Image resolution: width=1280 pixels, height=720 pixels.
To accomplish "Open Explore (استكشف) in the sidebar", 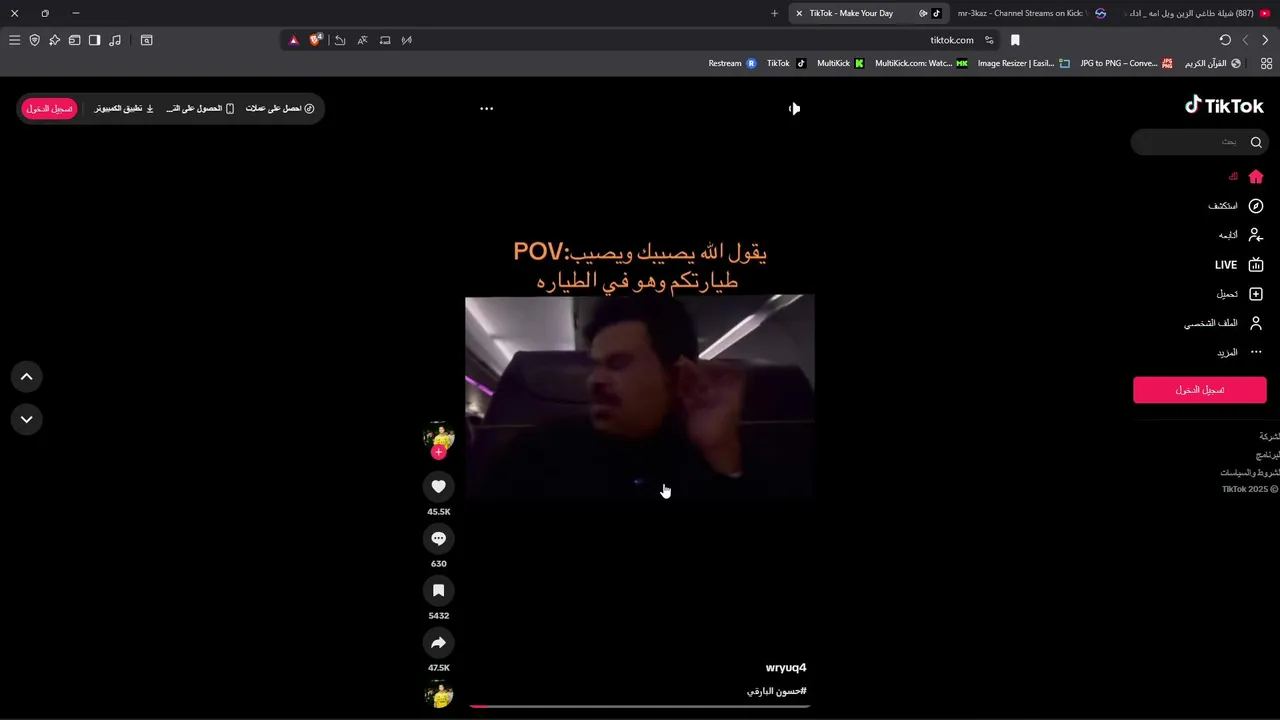I will [x=1236, y=206].
